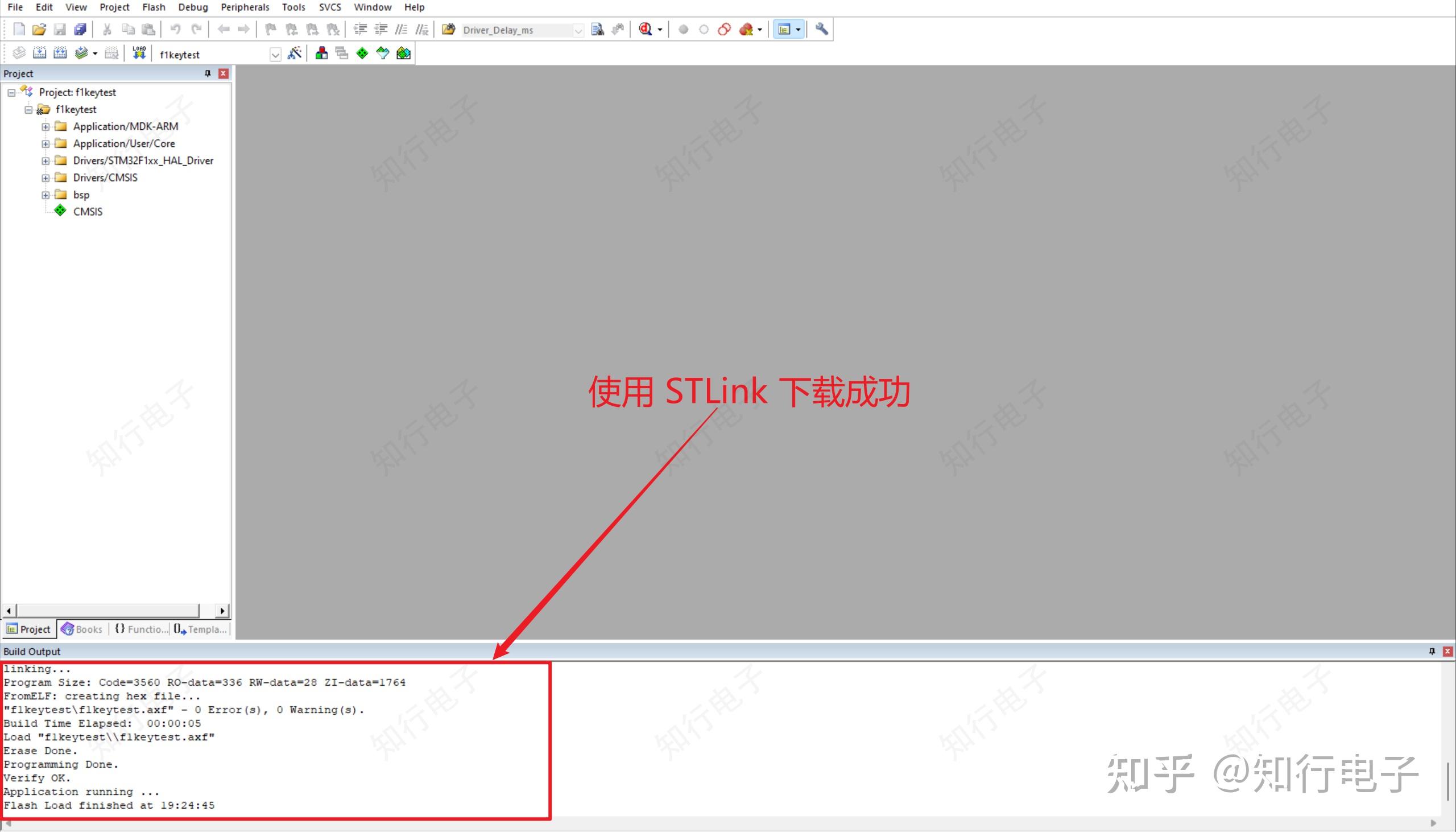This screenshot has height=832, width=1456.
Task: Collapse the f1keytest project group
Action: coord(29,109)
